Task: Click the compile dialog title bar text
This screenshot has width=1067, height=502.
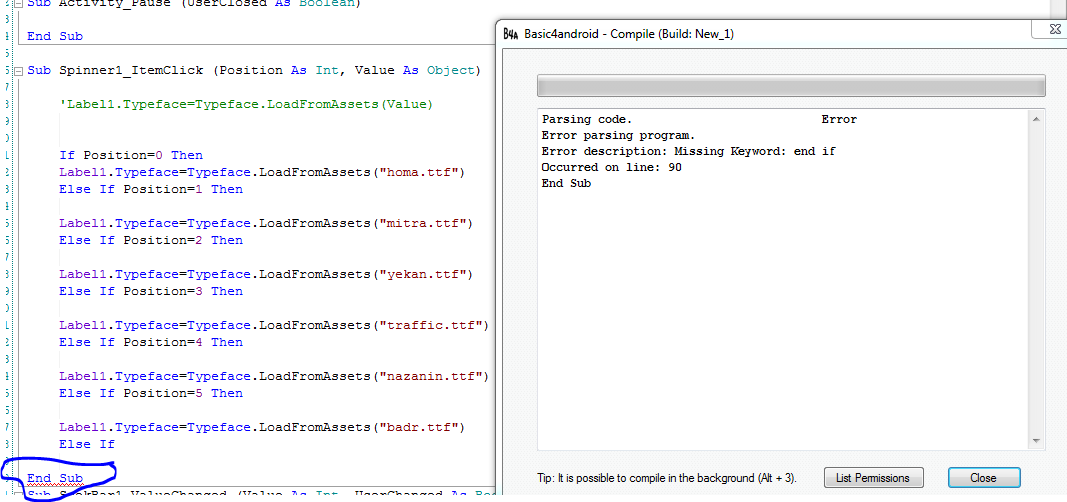Action: click(630, 33)
